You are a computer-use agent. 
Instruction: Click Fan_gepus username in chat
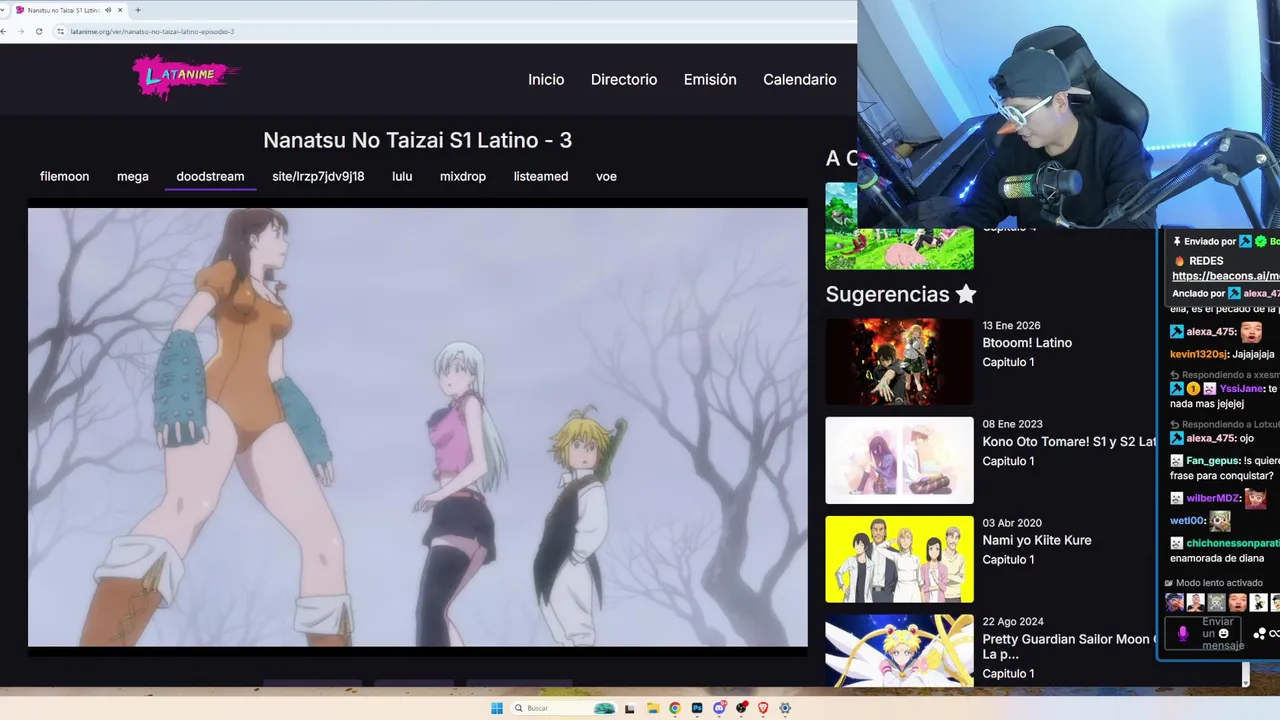click(1212, 461)
